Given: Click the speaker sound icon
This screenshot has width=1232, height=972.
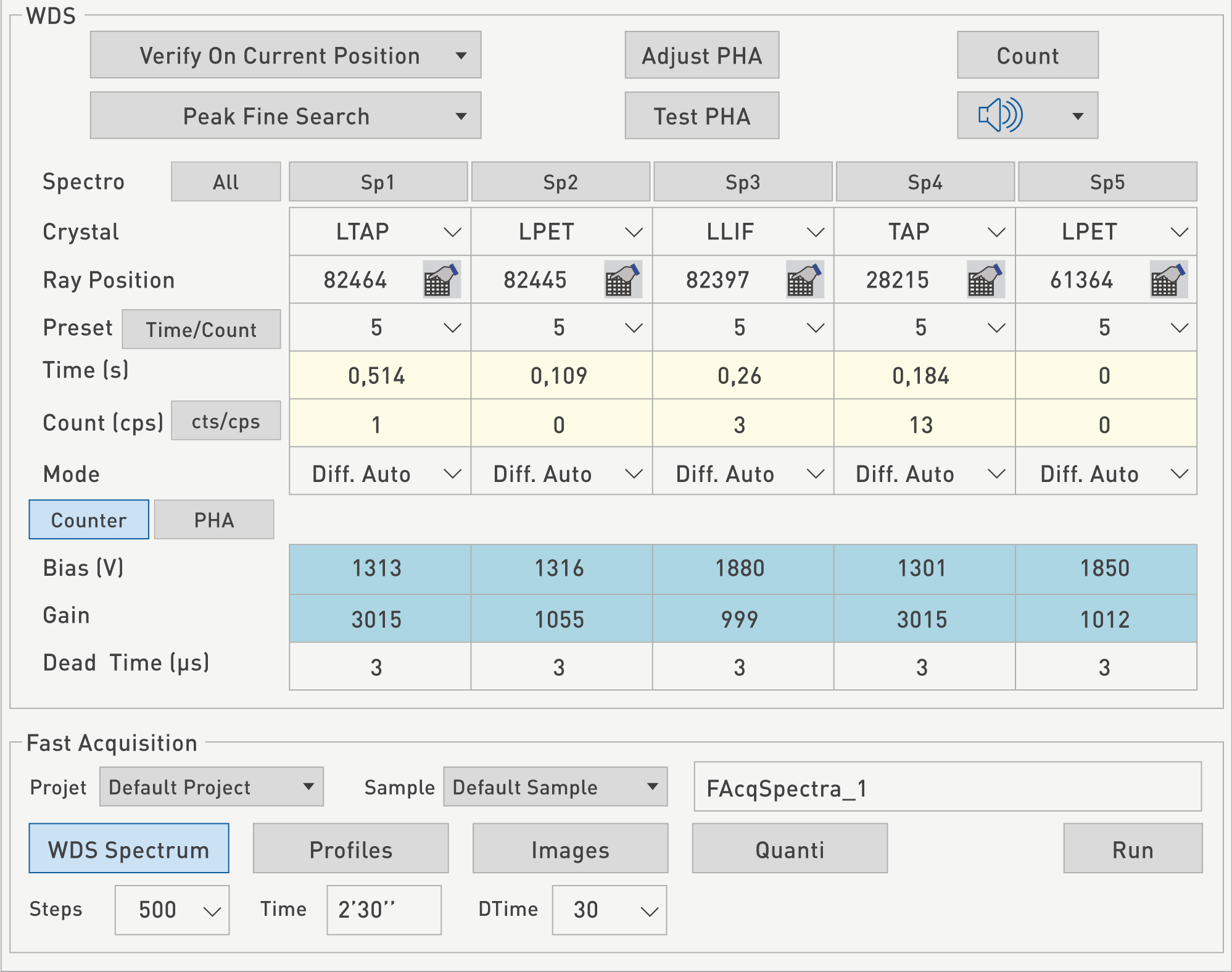Looking at the screenshot, I should (1001, 115).
